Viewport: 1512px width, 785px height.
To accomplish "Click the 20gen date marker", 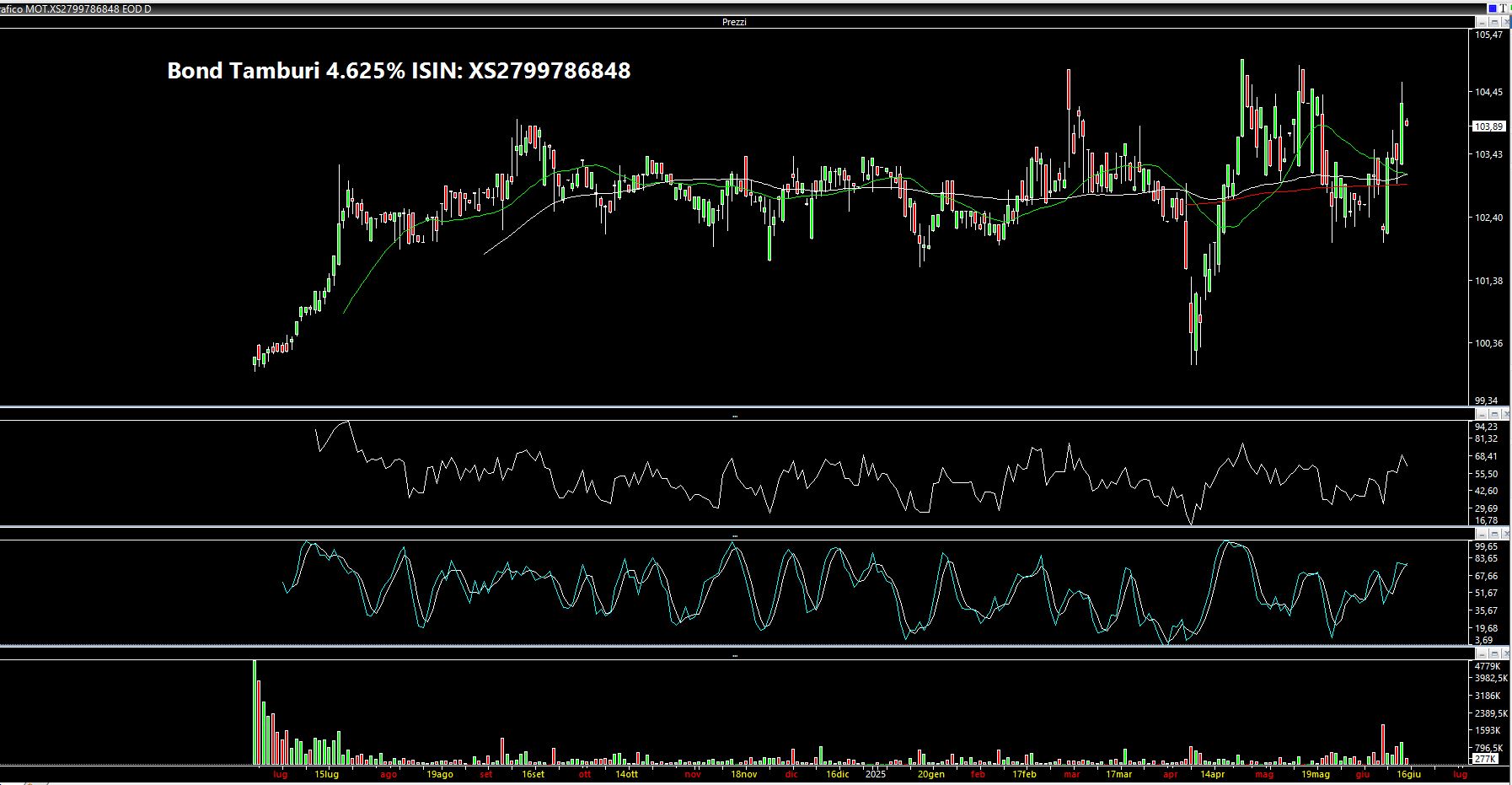I will tap(931, 774).
